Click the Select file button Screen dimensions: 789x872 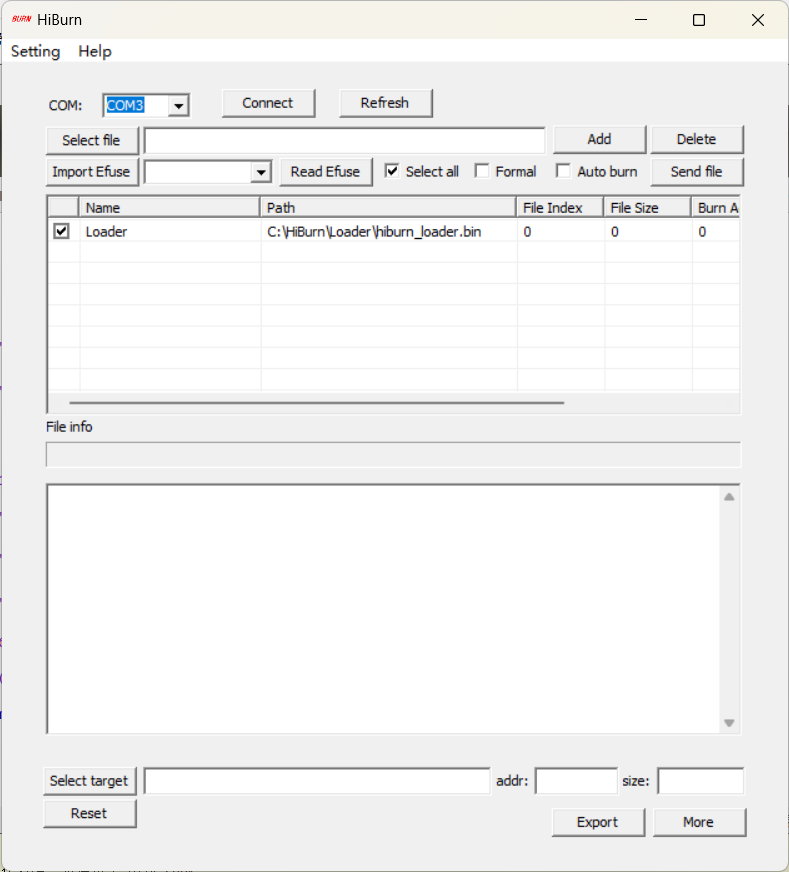(x=92, y=141)
